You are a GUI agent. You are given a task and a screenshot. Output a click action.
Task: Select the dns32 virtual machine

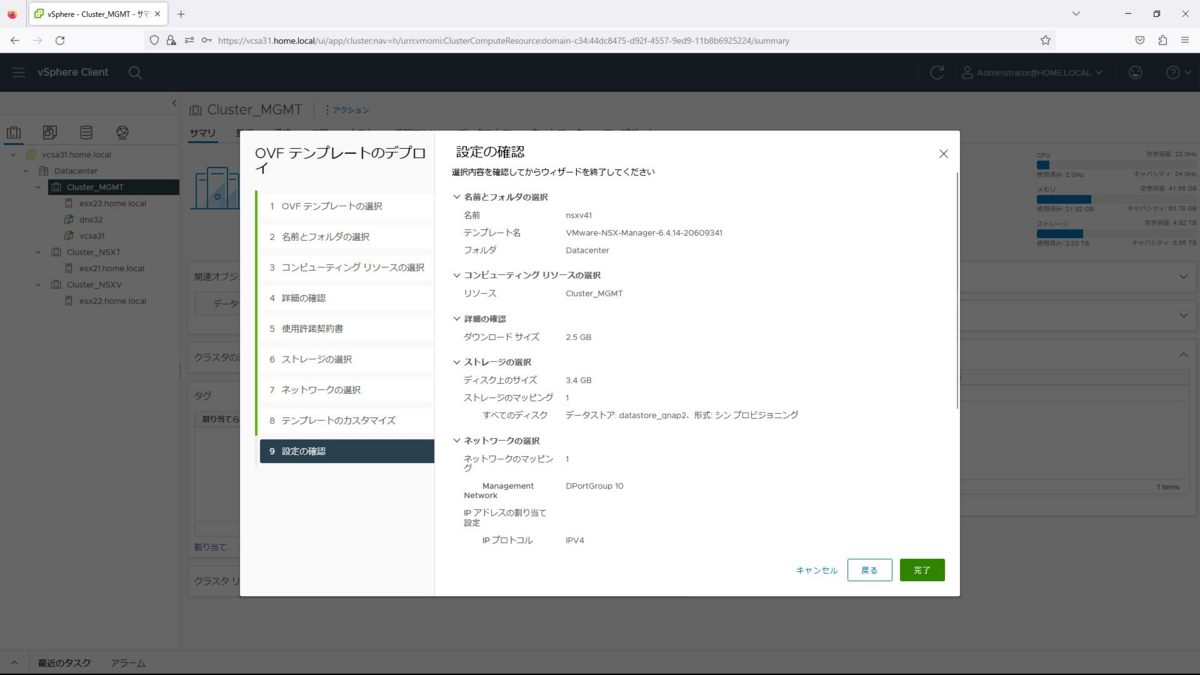point(90,219)
